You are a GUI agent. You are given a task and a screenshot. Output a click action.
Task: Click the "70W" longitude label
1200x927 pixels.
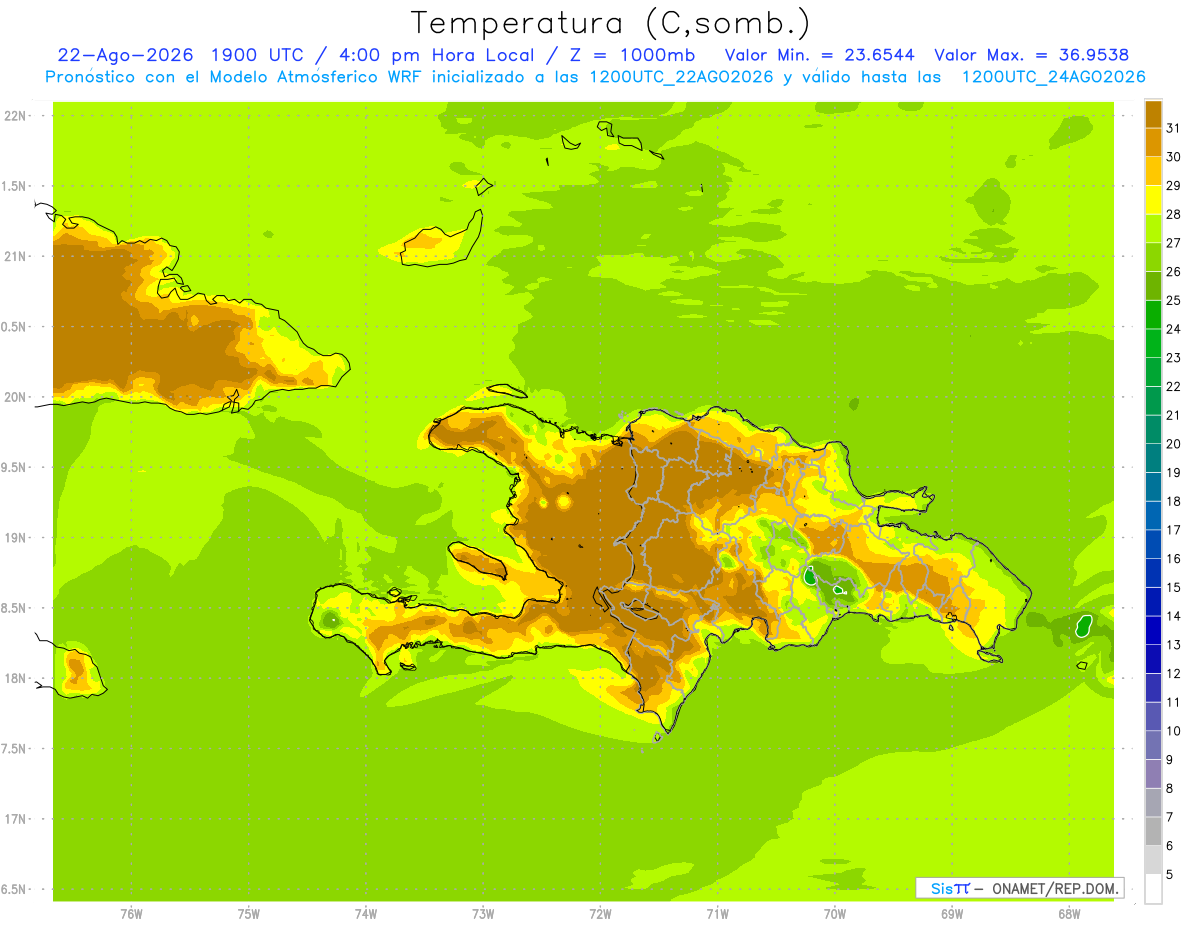pyautogui.click(x=835, y=913)
